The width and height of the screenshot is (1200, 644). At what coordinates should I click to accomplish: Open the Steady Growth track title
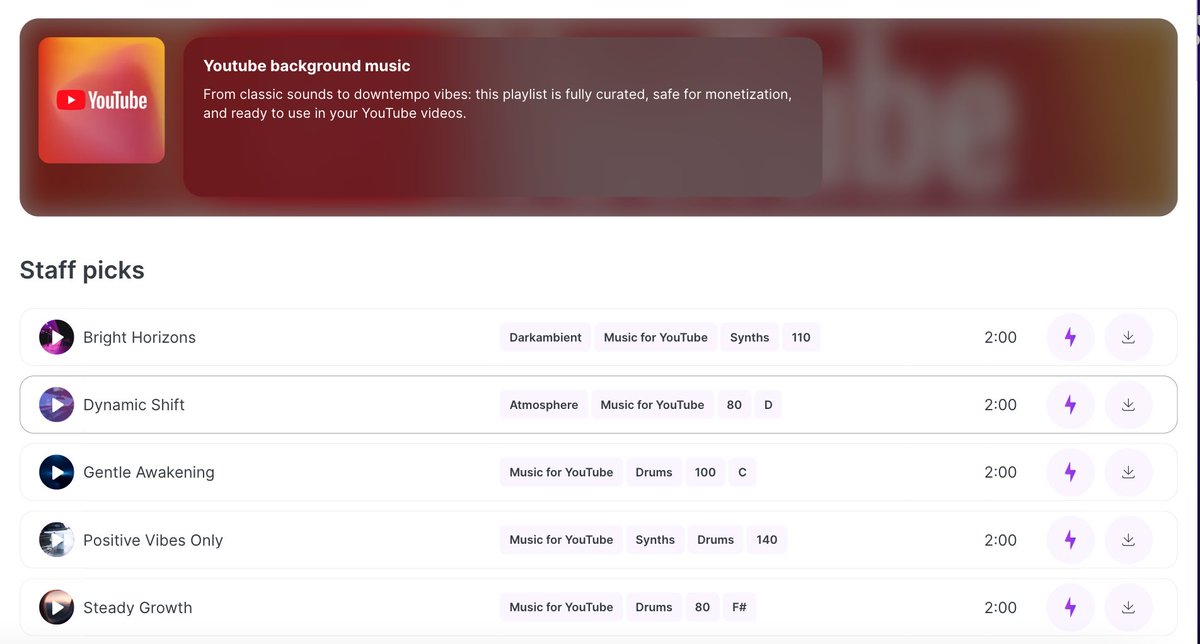pos(138,607)
